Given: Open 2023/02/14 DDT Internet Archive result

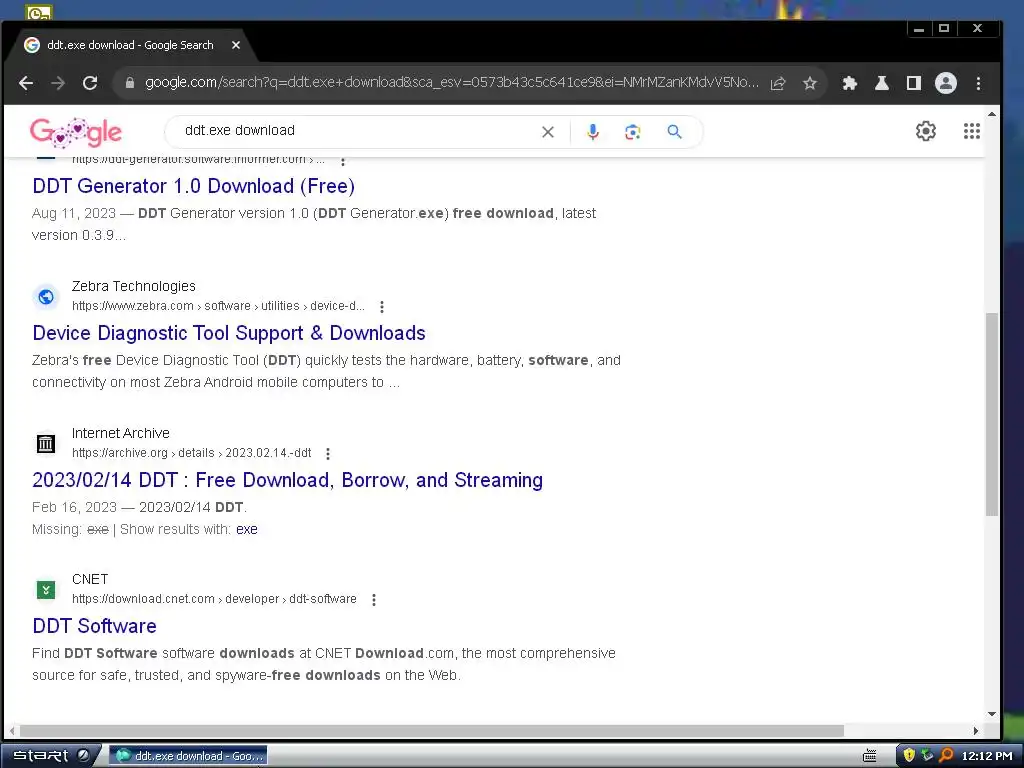Looking at the screenshot, I should 287,480.
